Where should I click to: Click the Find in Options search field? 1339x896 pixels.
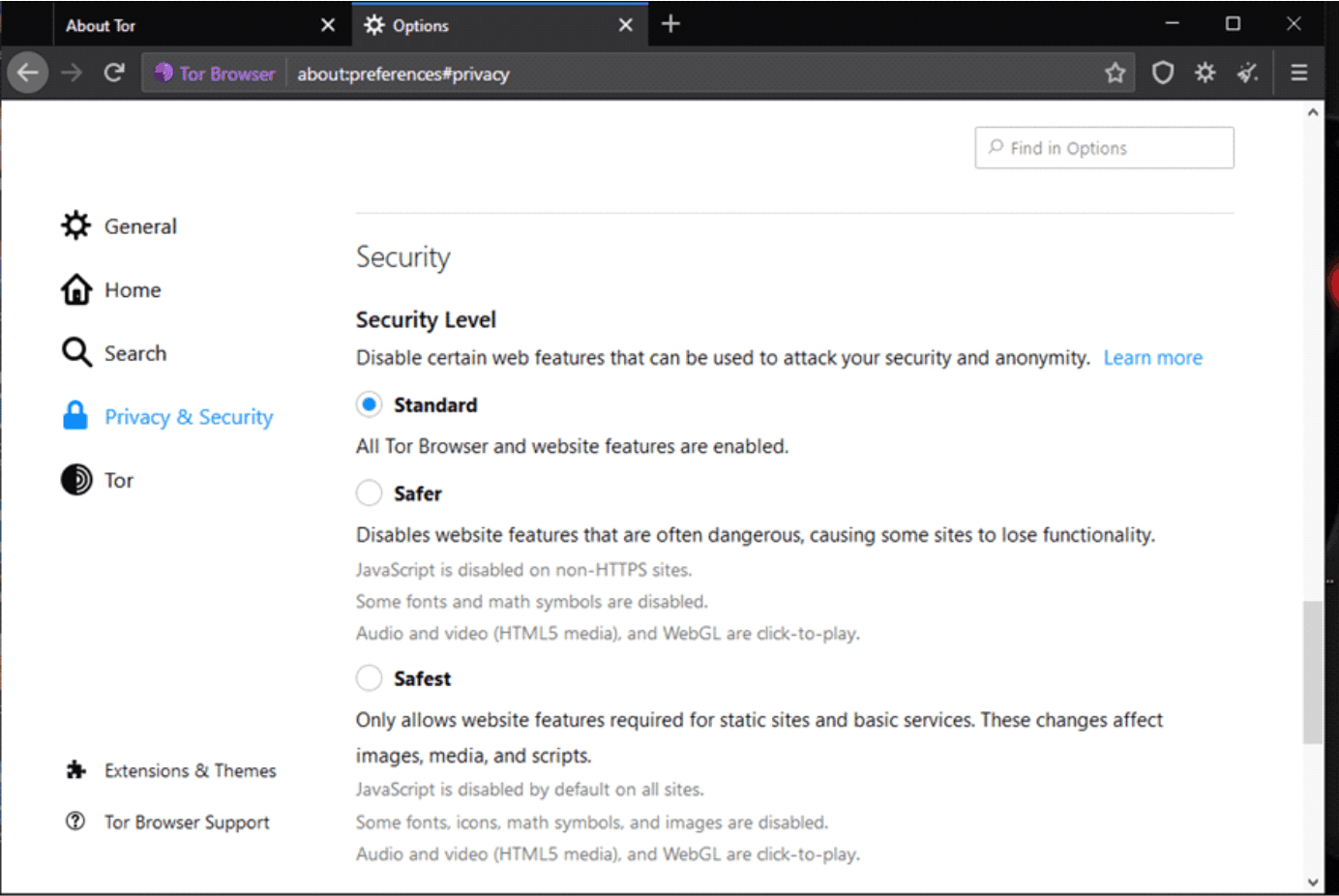pyautogui.click(x=1104, y=147)
